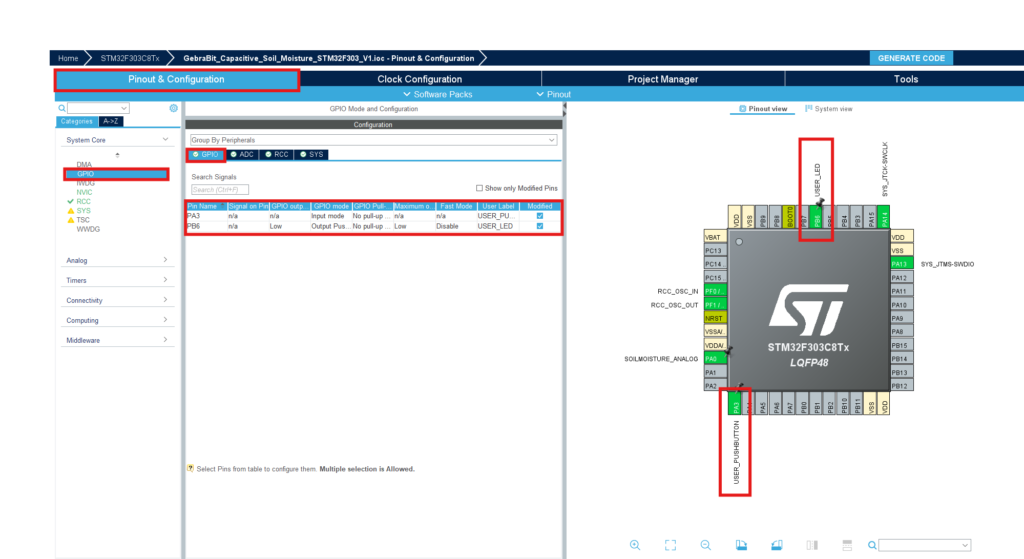1024x559 pixels.
Task: Switch to Pinout view
Action: 763,109
